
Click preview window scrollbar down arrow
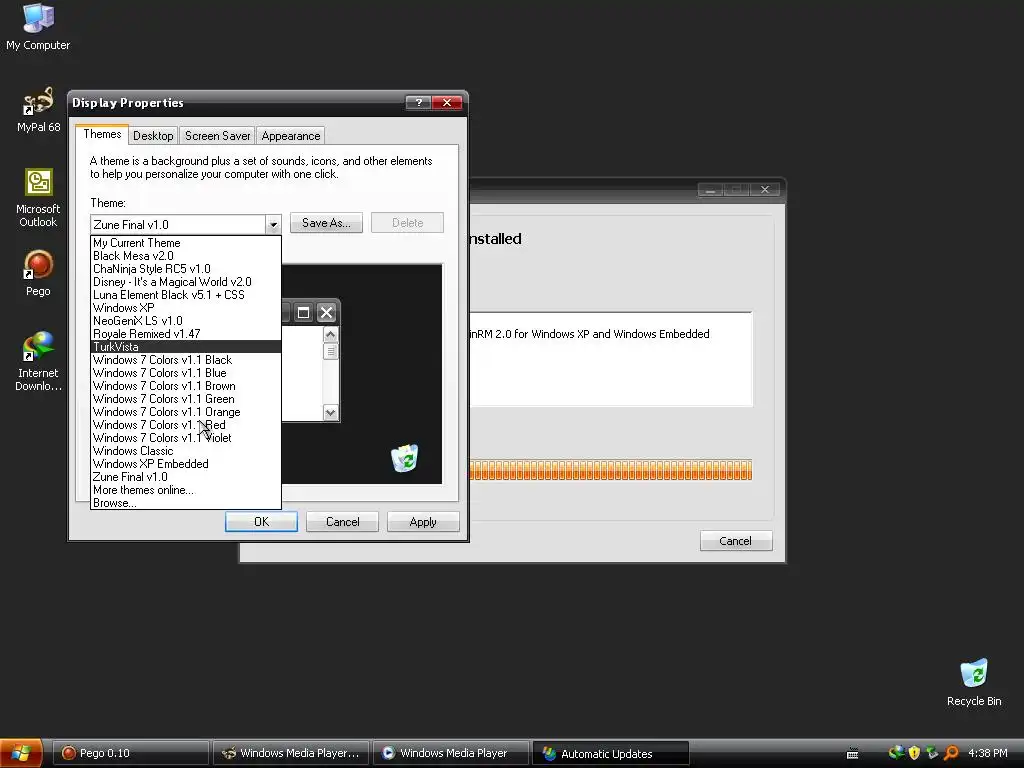pos(330,412)
